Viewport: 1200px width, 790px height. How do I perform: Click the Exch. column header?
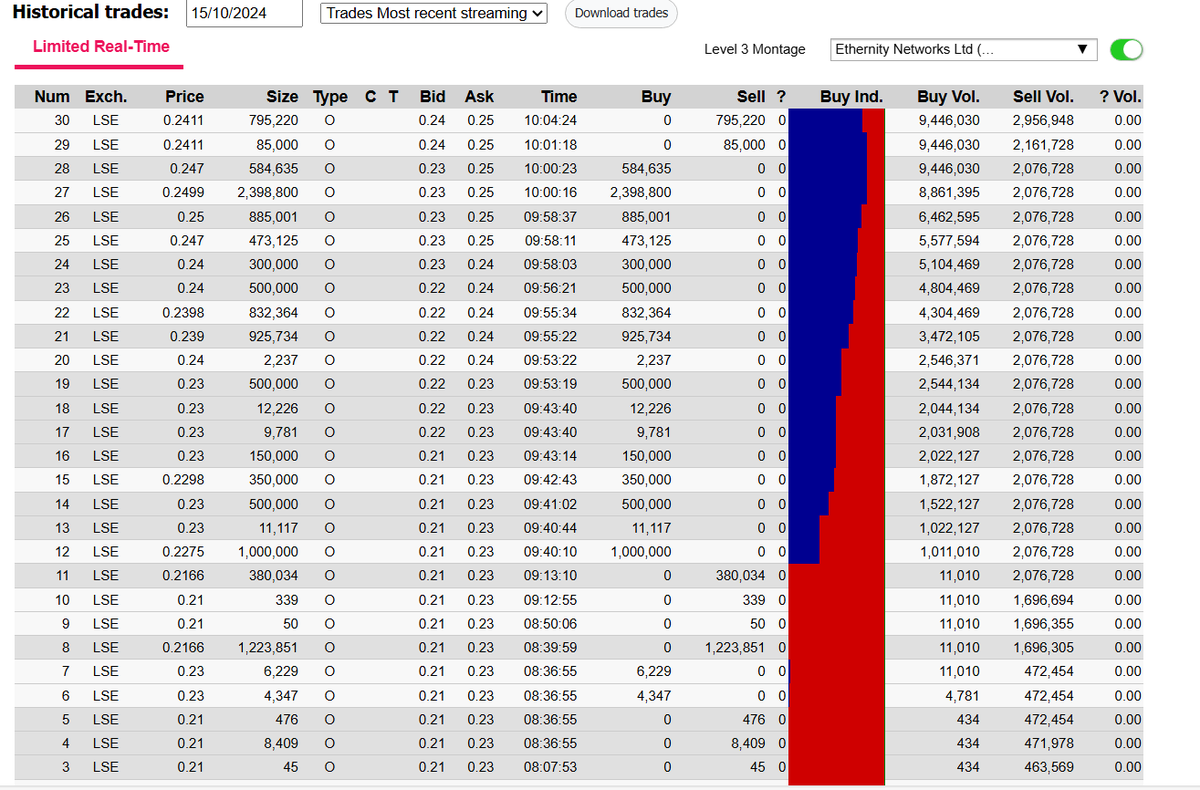[106, 96]
